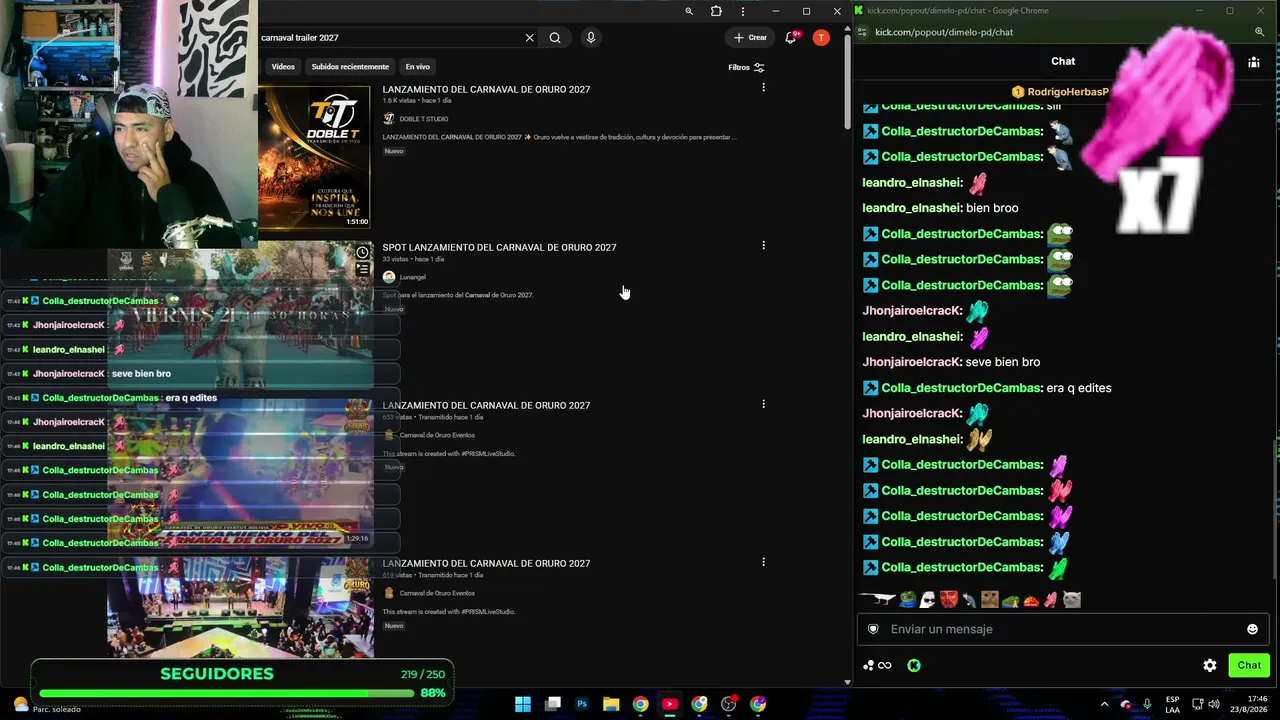Click the YouTube search magnifier button
Image resolution: width=1280 pixels, height=720 pixels.
(555, 38)
